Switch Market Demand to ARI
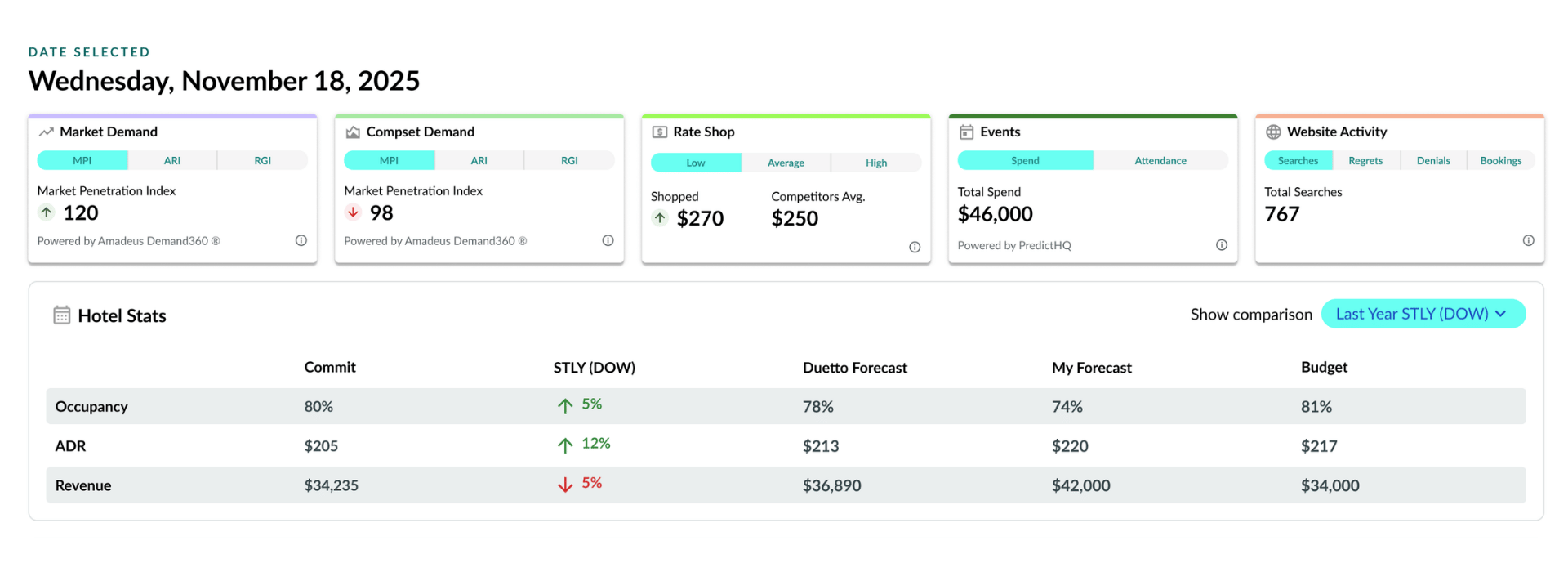Image resolution: width=1568 pixels, height=572 pixels. [172, 160]
